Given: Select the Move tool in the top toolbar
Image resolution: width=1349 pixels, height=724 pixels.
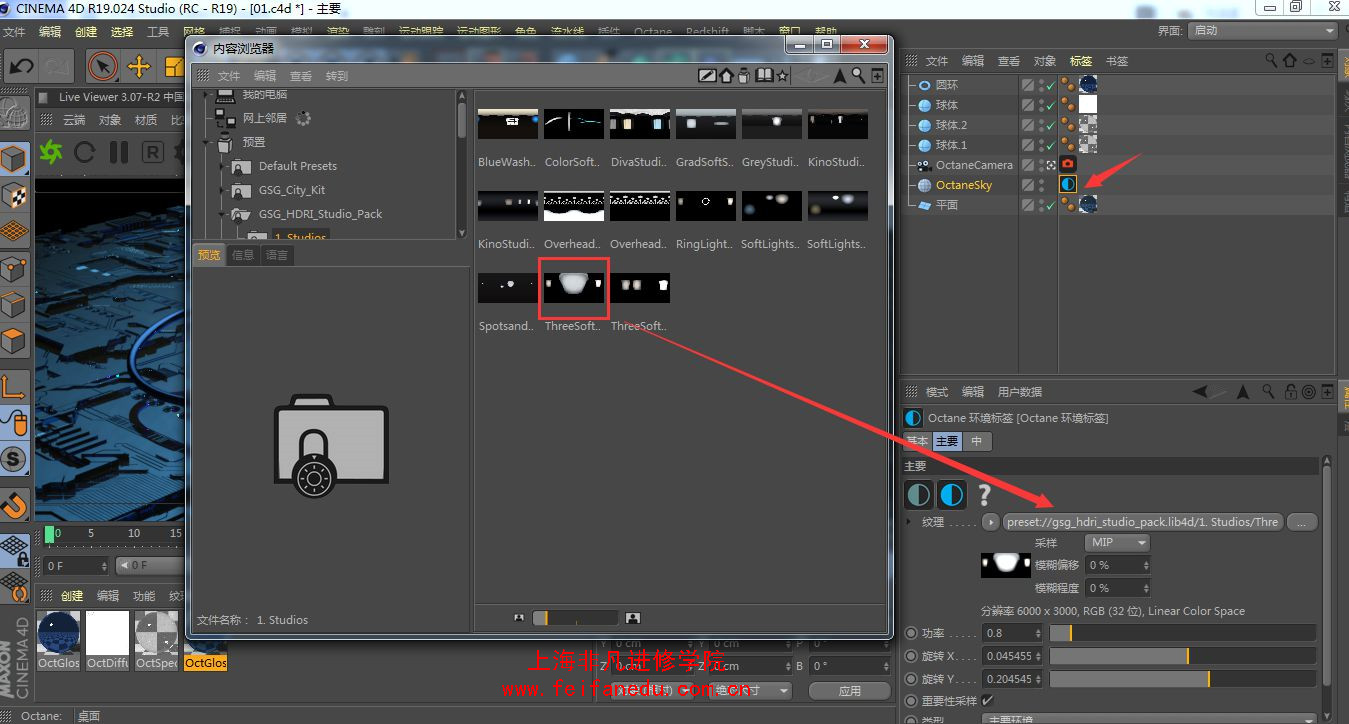Looking at the screenshot, I should click(139, 67).
